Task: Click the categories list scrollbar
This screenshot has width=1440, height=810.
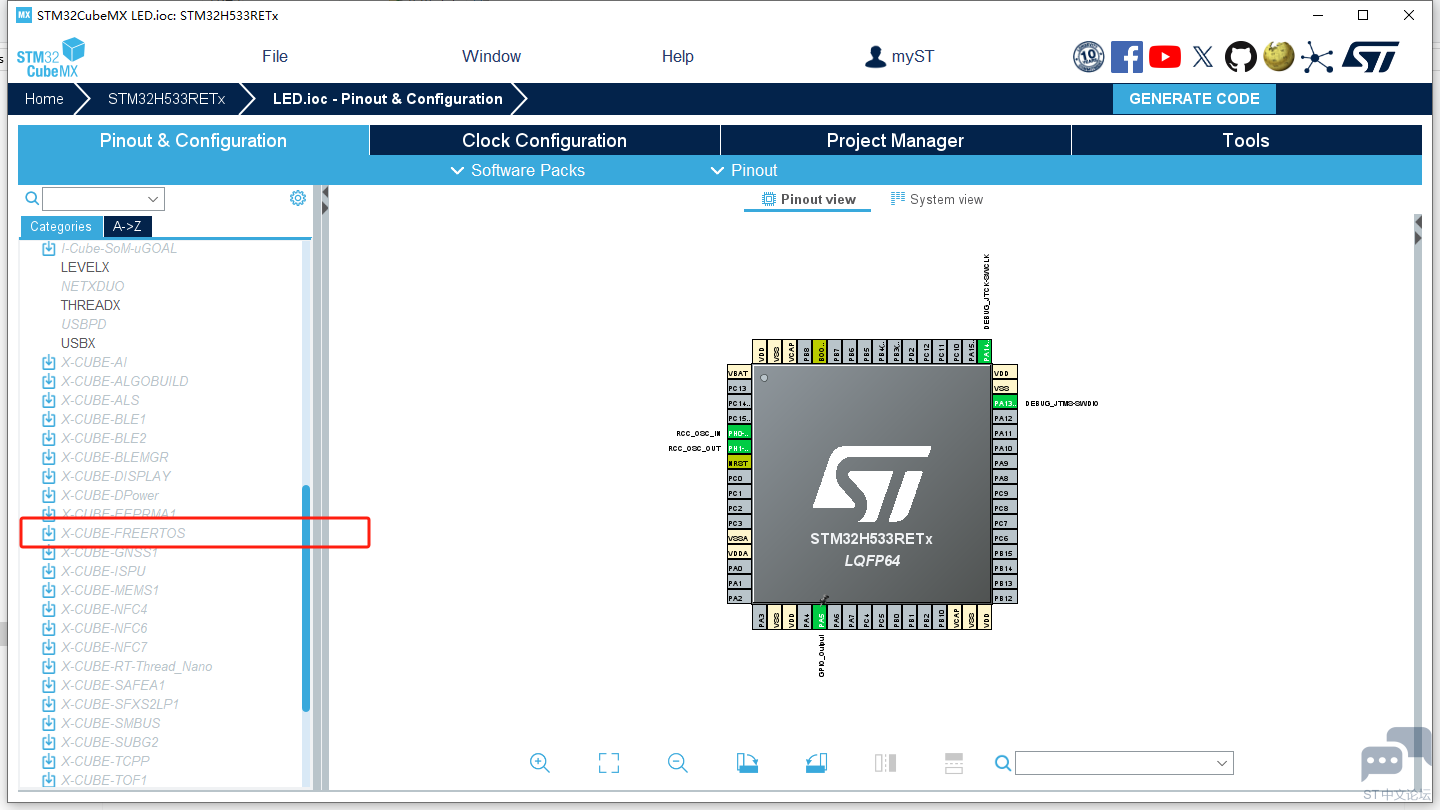Action: (306, 598)
